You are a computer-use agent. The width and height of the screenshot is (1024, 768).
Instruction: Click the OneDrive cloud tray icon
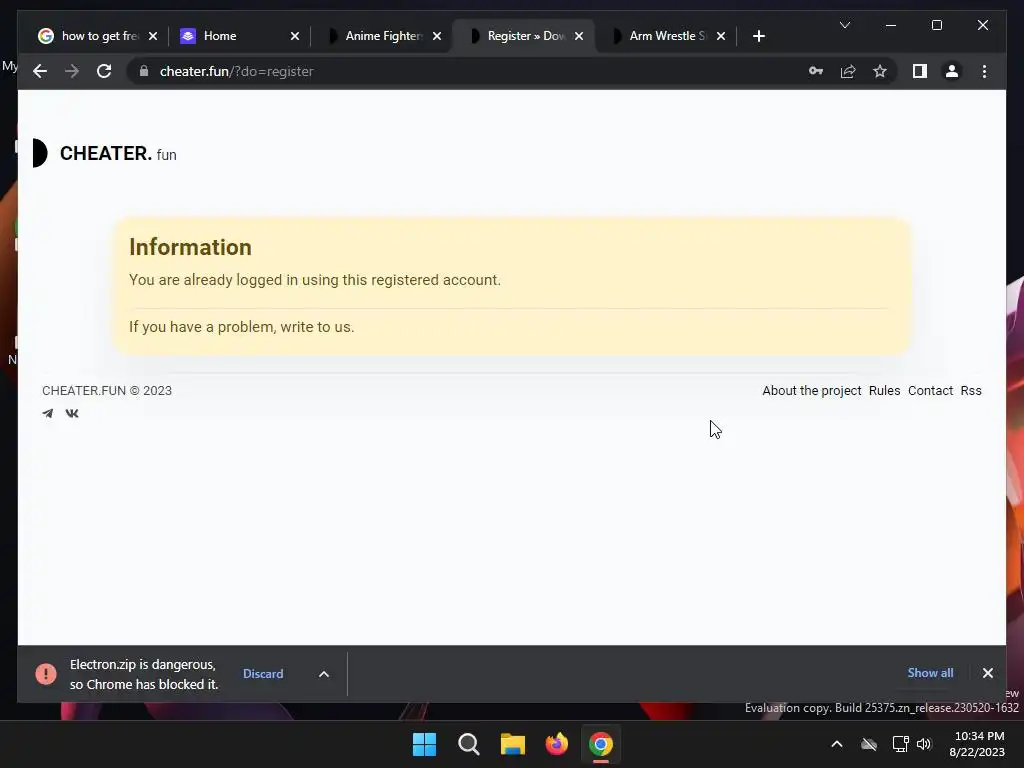coord(869,744)
